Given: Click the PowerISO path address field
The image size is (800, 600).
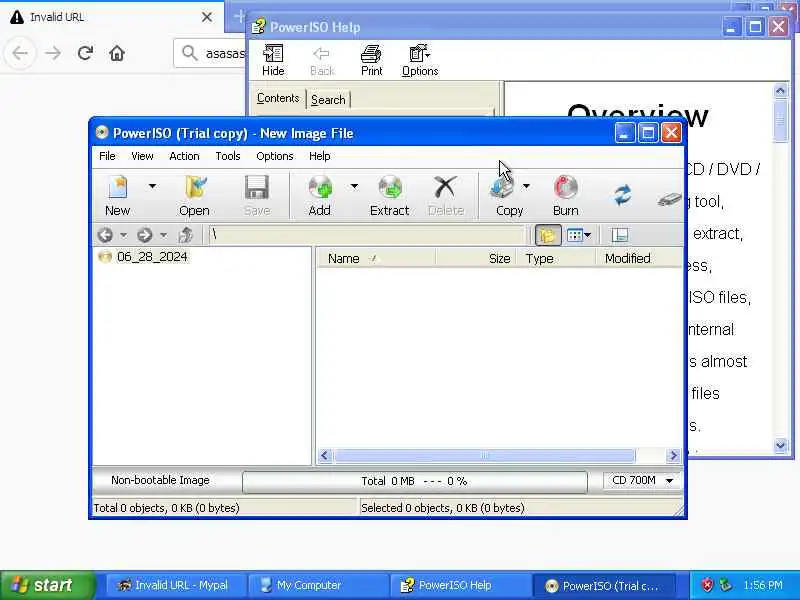Looking at the screenshot, I should pyautogui.click(x=367, y=235).
